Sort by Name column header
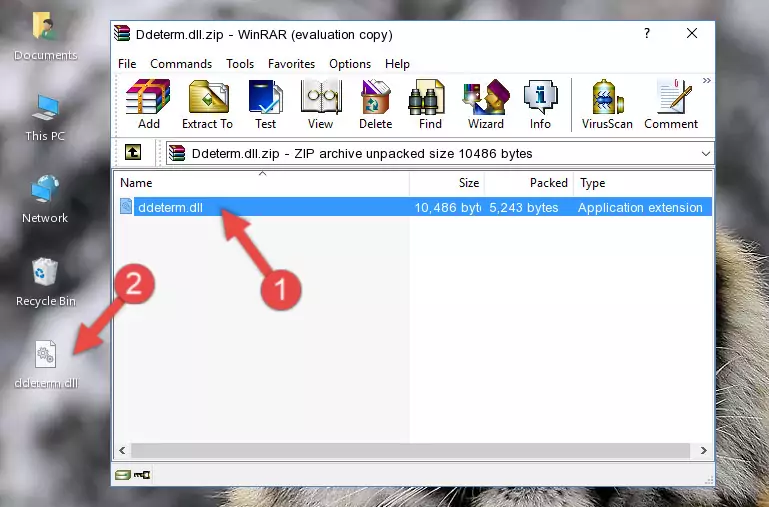The width and height of the screenshot is (769, 507). [262, 183]
